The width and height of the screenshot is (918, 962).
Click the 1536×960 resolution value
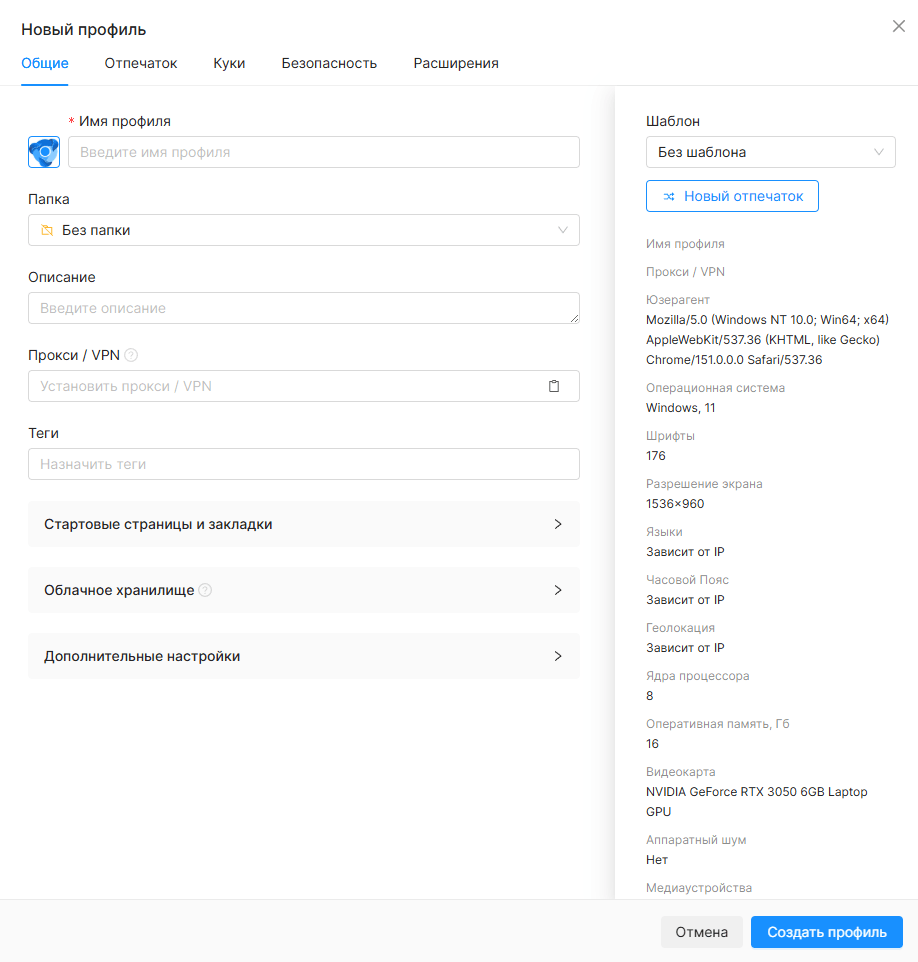click(675, 504)
